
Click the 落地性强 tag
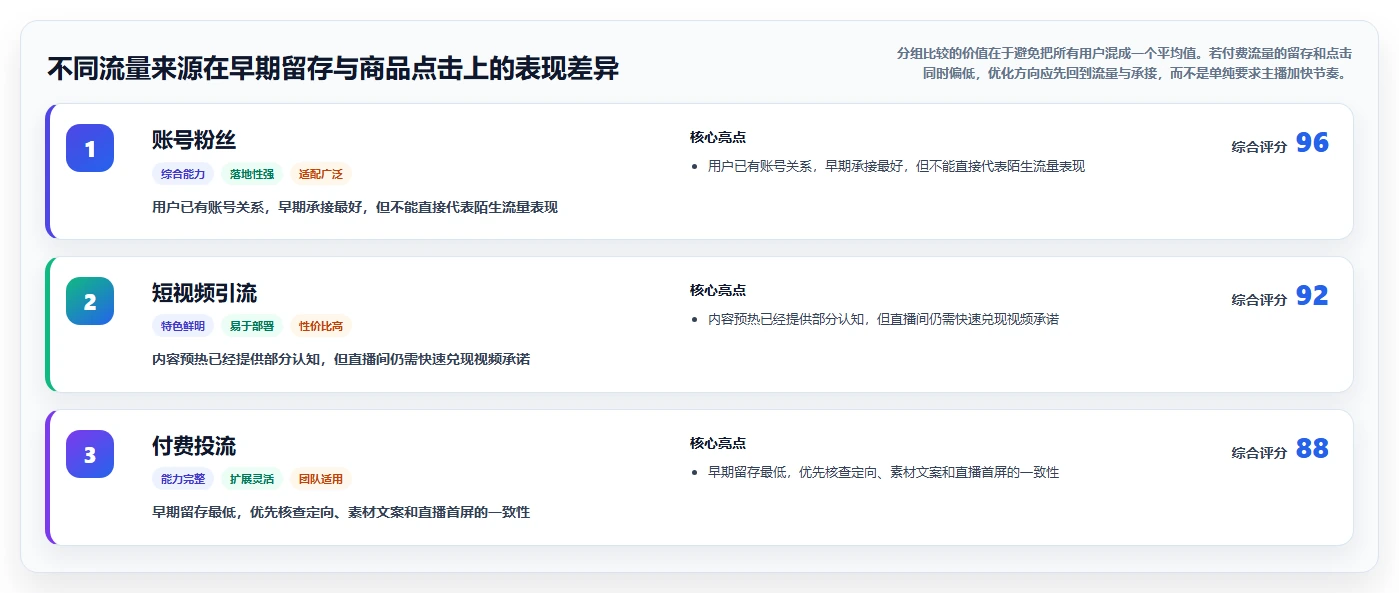pos(252,174)
